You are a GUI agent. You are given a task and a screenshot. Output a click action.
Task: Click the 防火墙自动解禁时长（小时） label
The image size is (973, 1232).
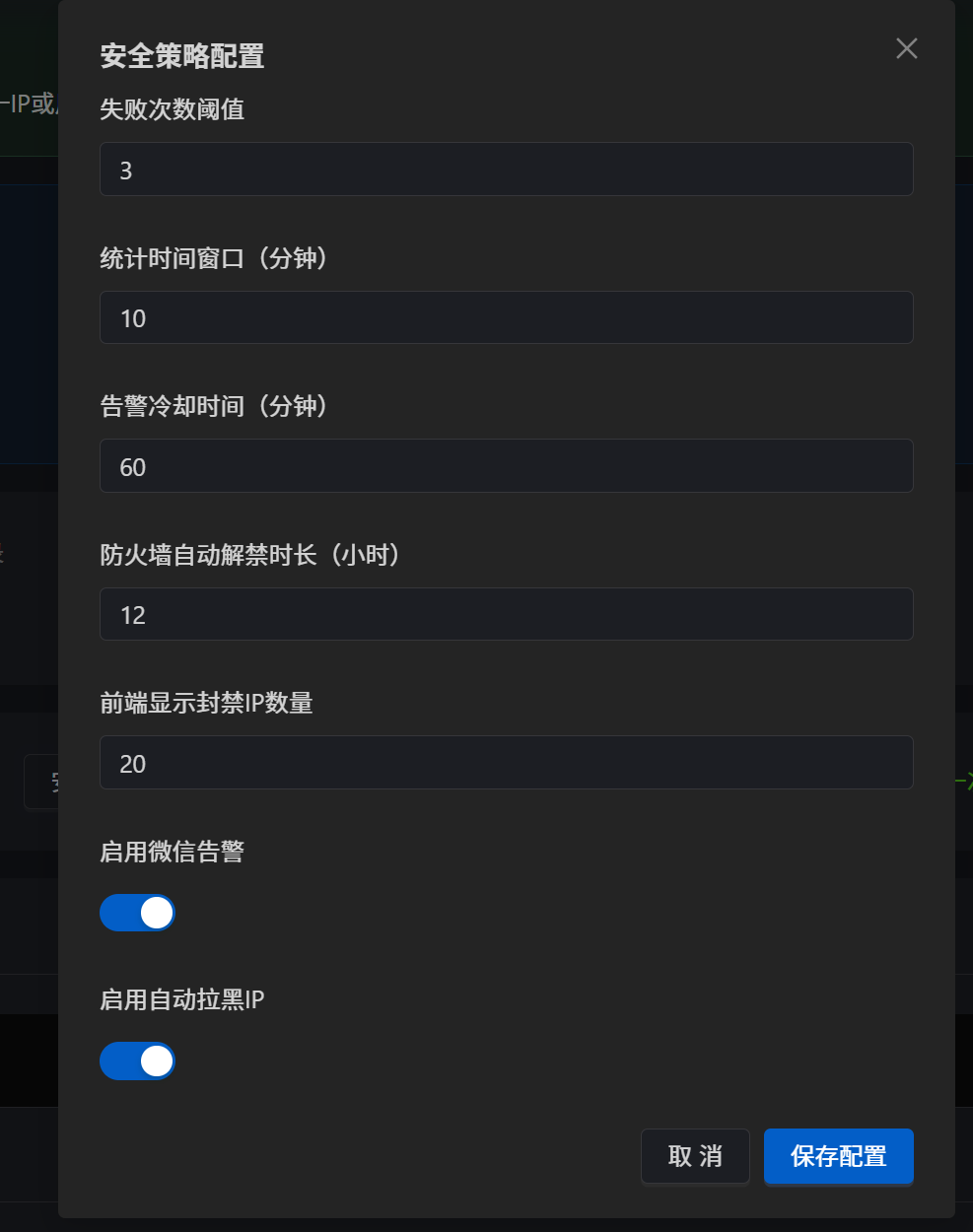249,555
